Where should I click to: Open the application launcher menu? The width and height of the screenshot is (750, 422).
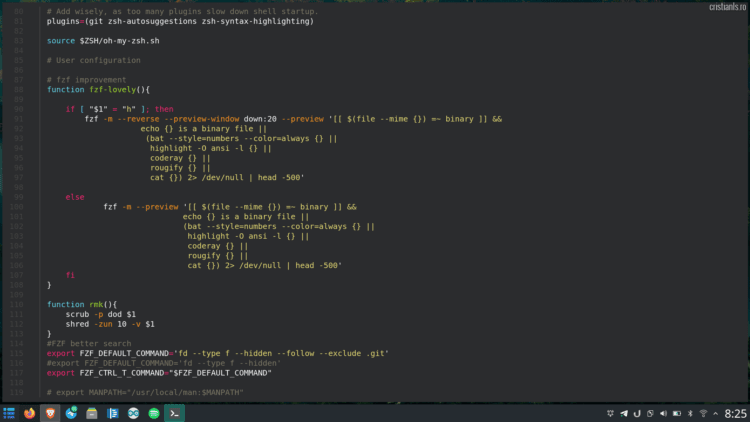click(9, 413)
